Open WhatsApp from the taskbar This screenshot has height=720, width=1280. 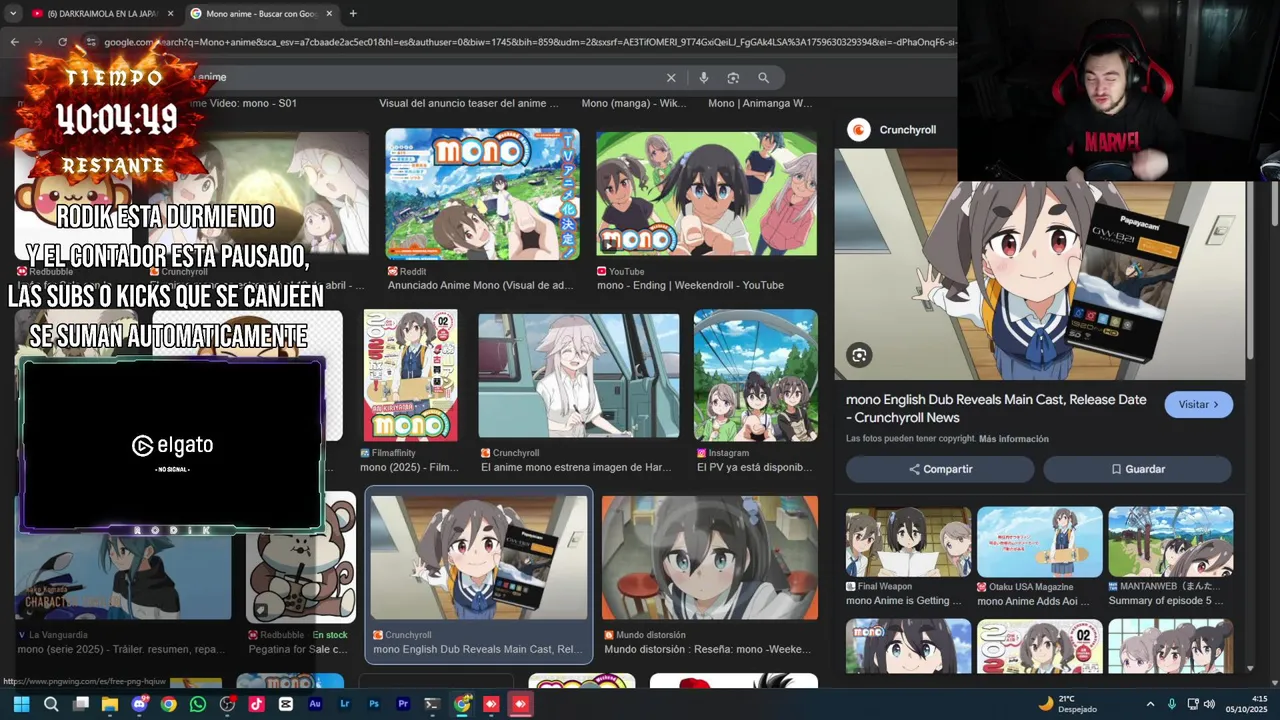198,704
